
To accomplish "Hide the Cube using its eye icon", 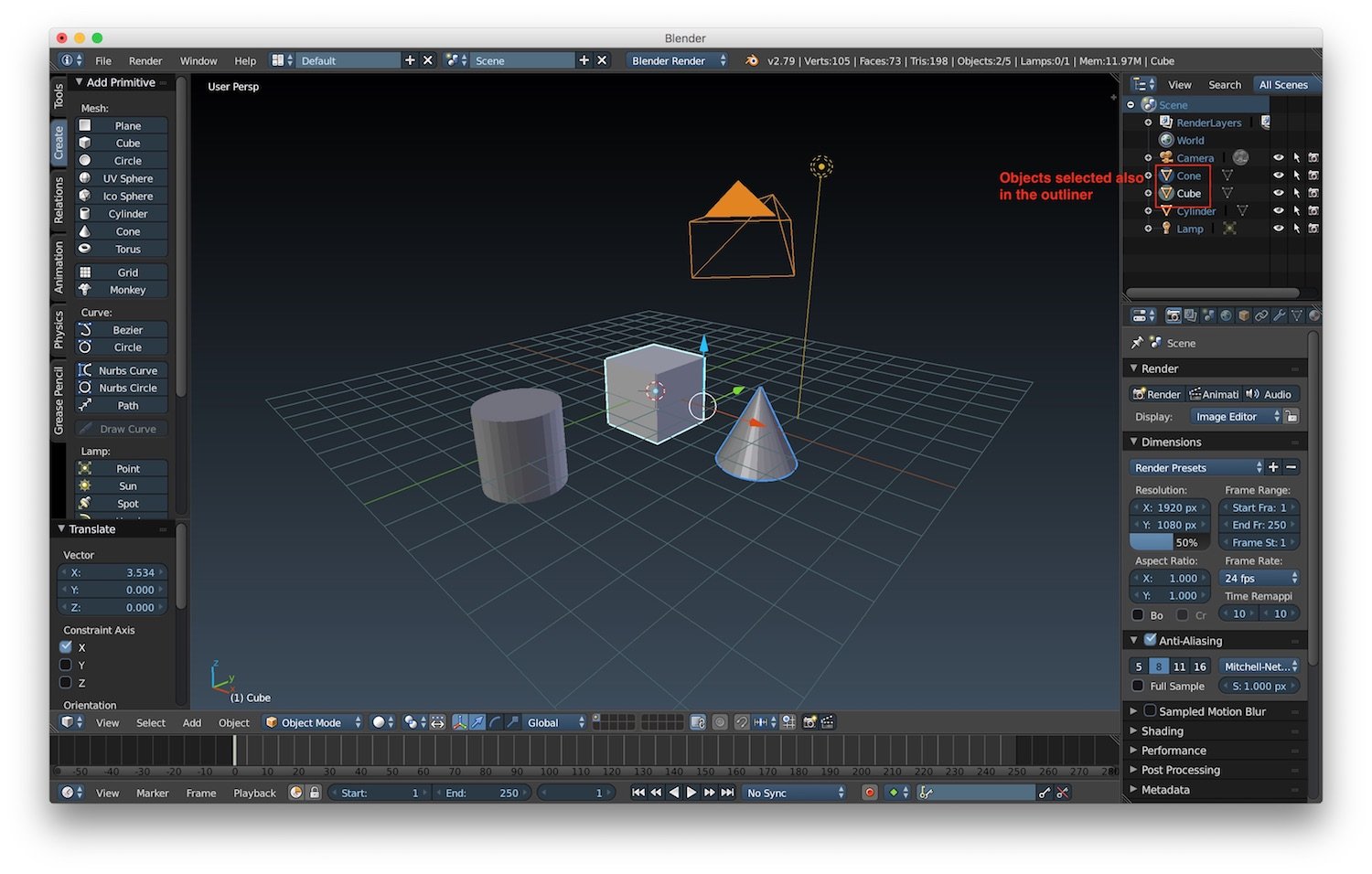I will coord(1279,193).
